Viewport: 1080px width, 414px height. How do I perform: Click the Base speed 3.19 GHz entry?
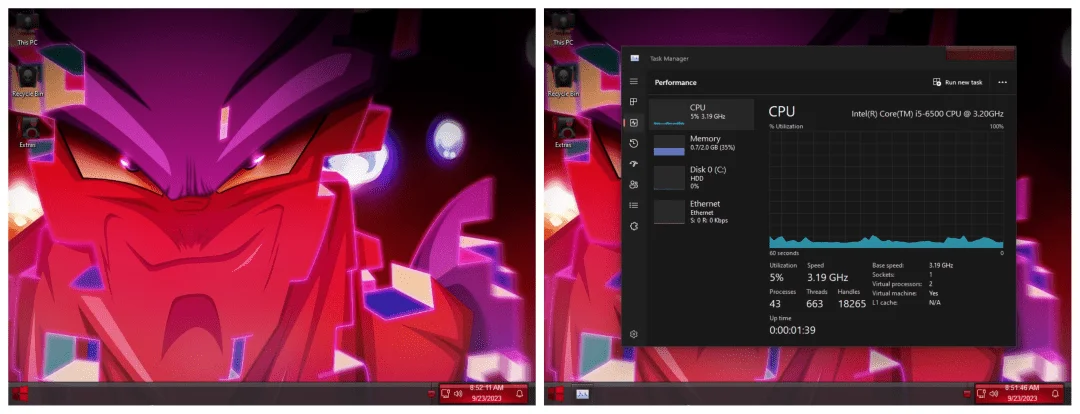click(913, 265)
